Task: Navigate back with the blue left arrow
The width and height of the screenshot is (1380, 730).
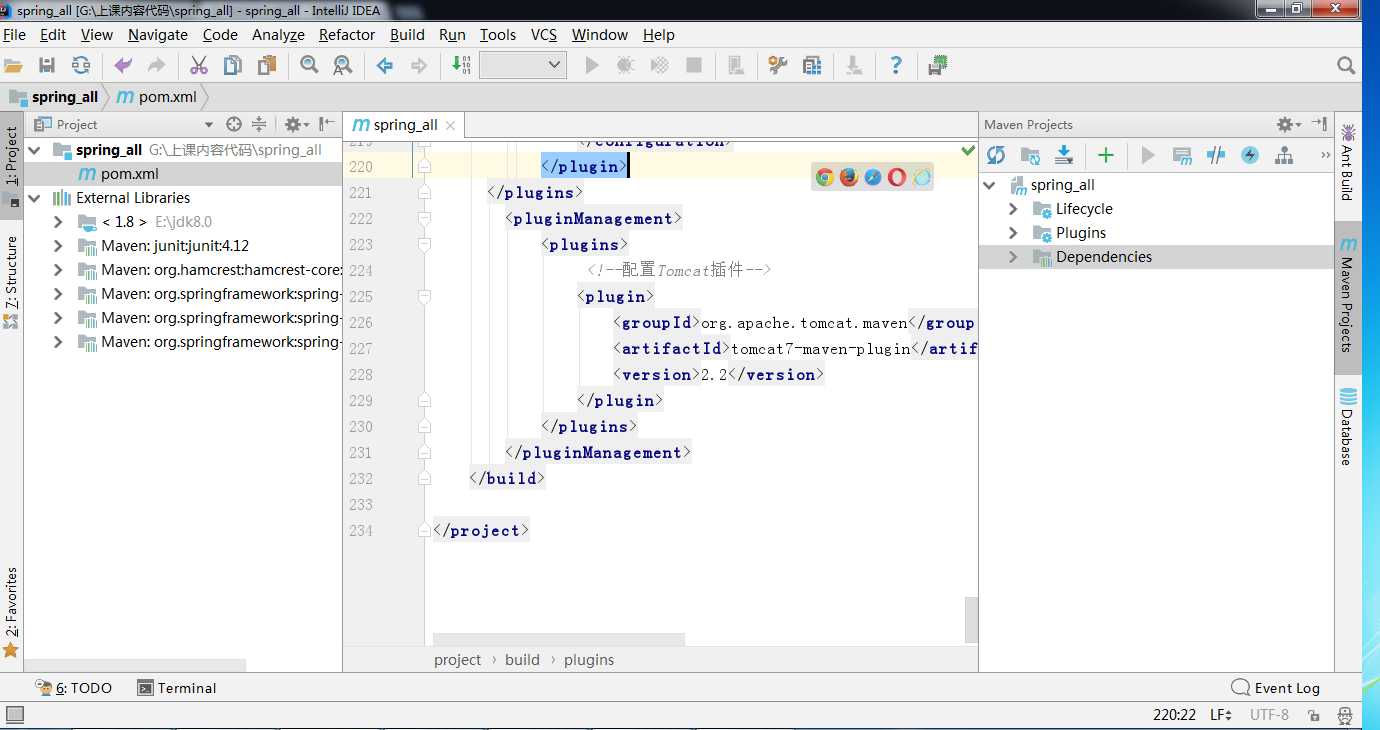Action: pyautogui.click(x=385, y=65)
